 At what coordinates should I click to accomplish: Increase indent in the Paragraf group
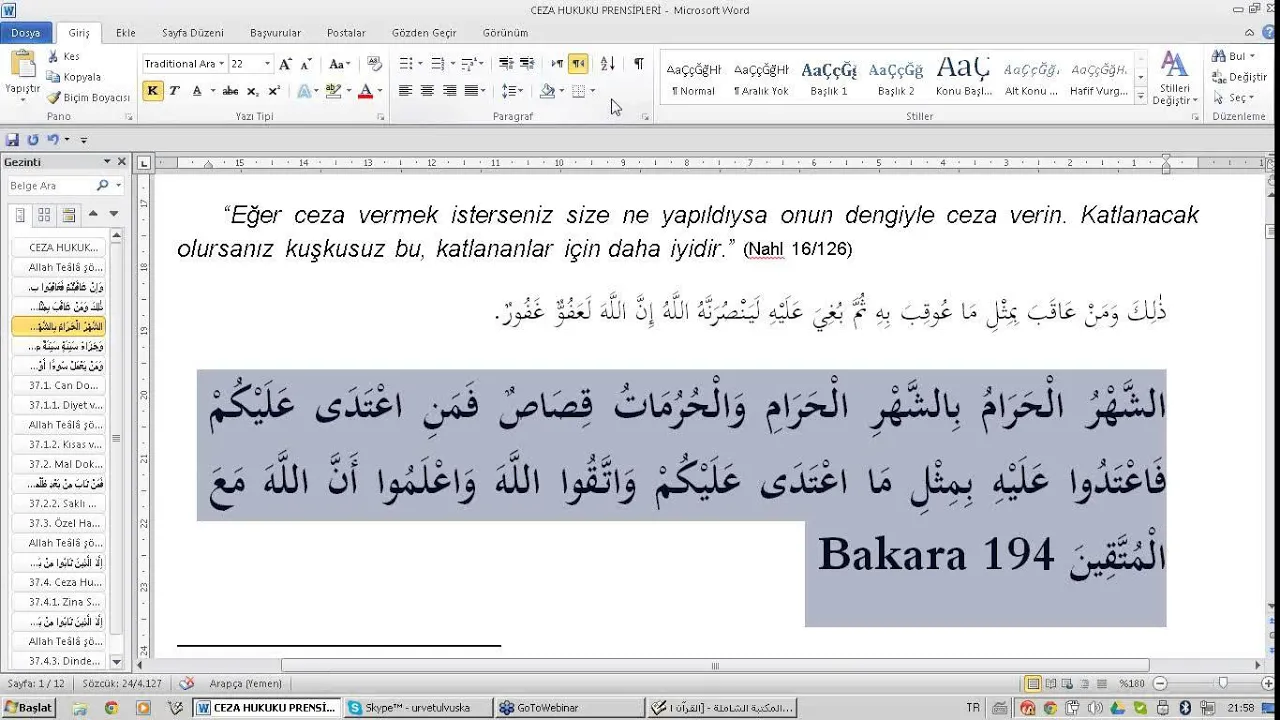pos(527,64)
